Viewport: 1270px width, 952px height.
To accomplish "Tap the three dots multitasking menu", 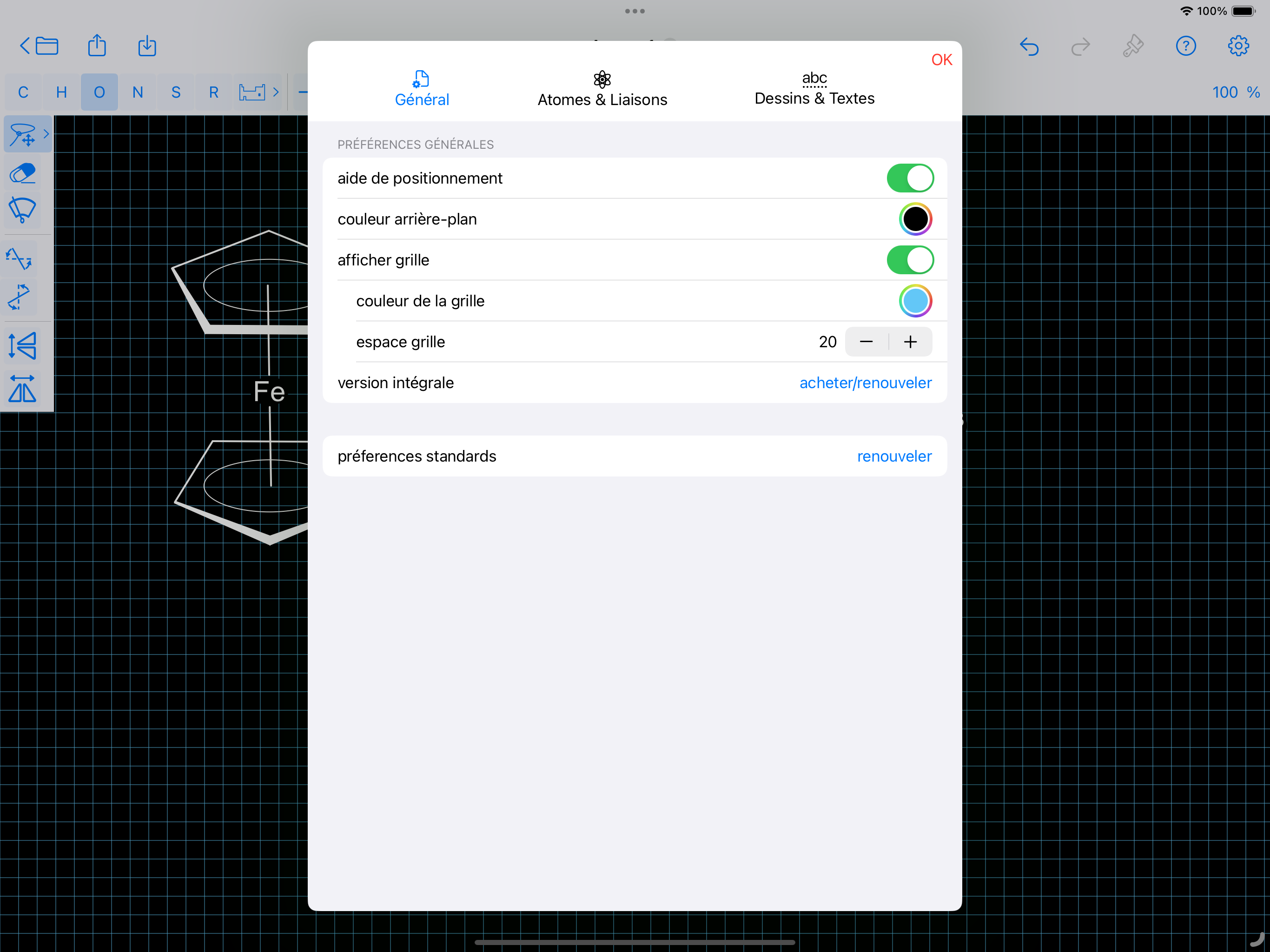I will coord(635,11).
